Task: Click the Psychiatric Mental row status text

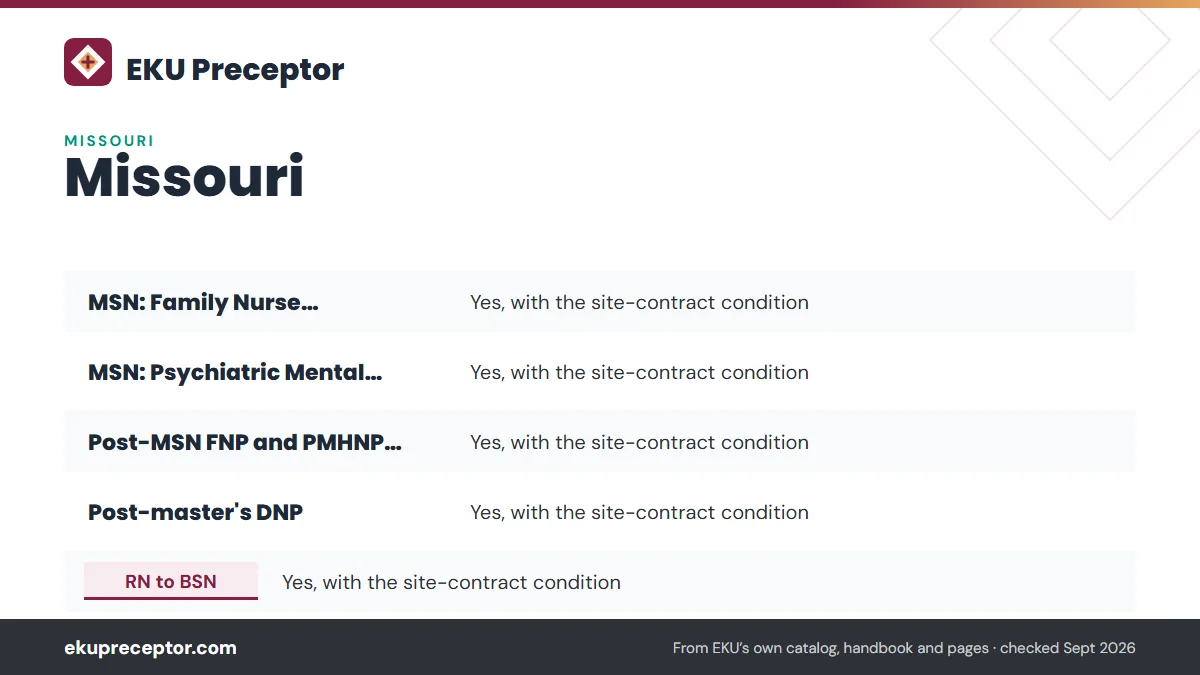Action: (x=639, y=372)
